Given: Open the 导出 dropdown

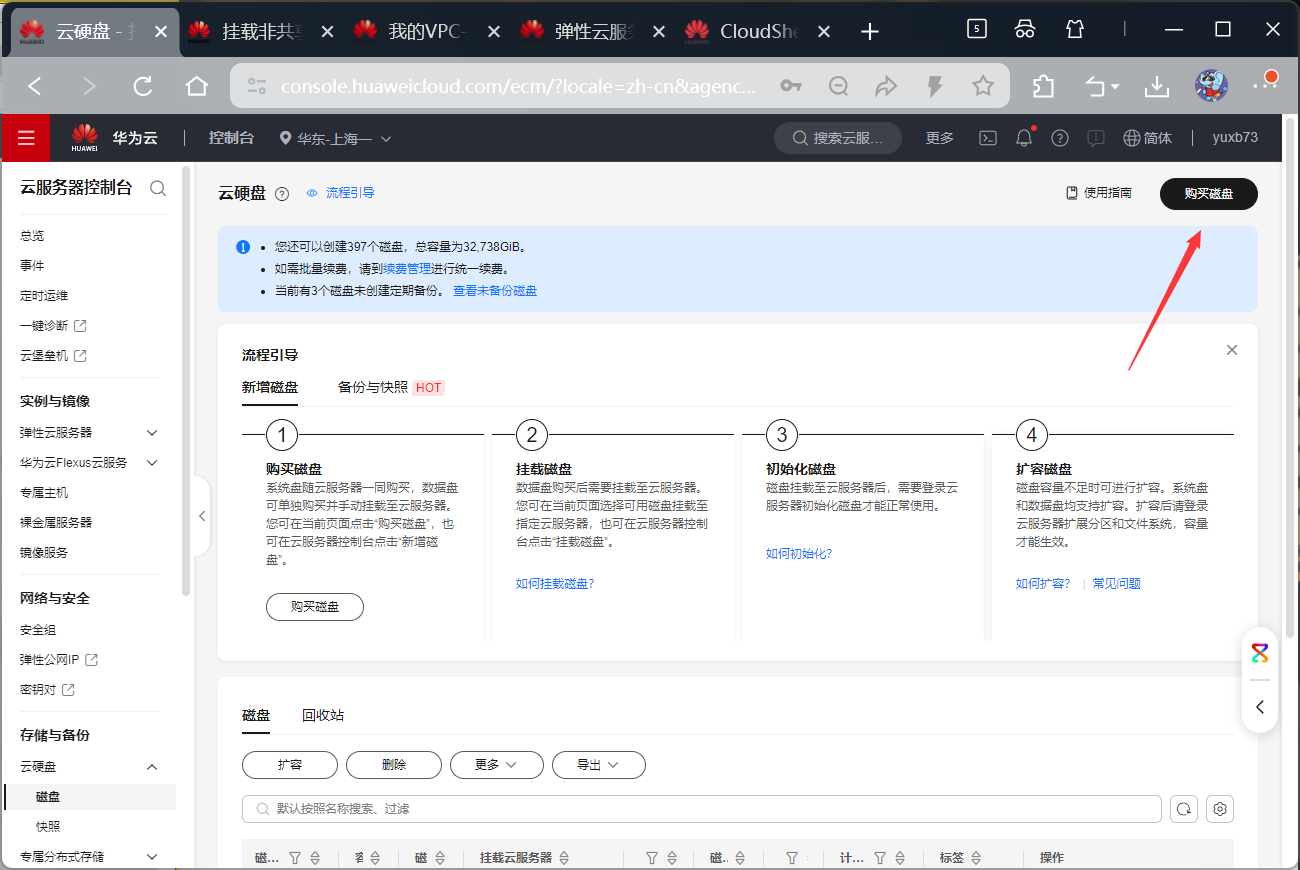Looking at the screenshot, I should pos(598,765).
